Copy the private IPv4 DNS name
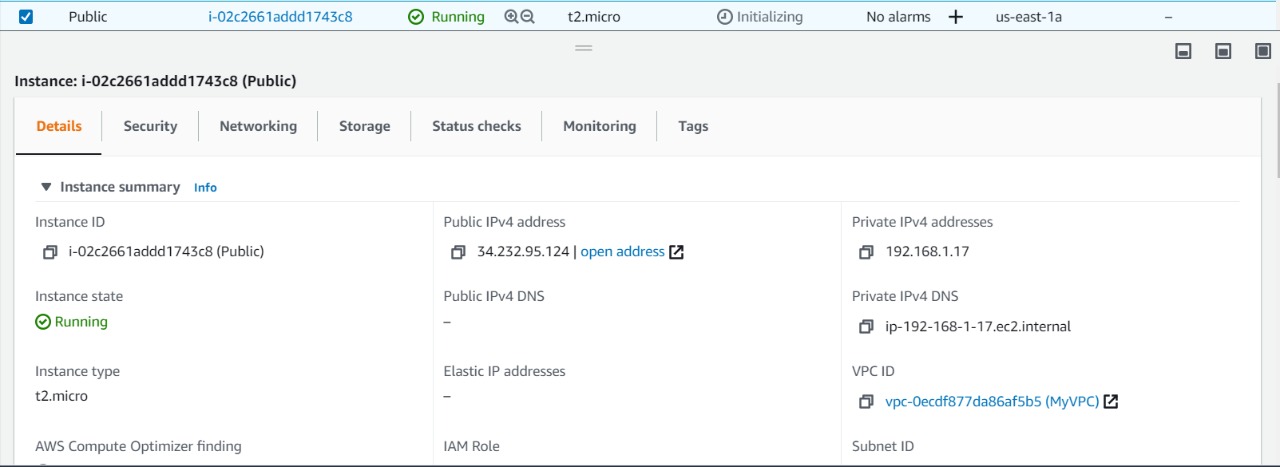 pyautogui.click(x=867, y=327)
